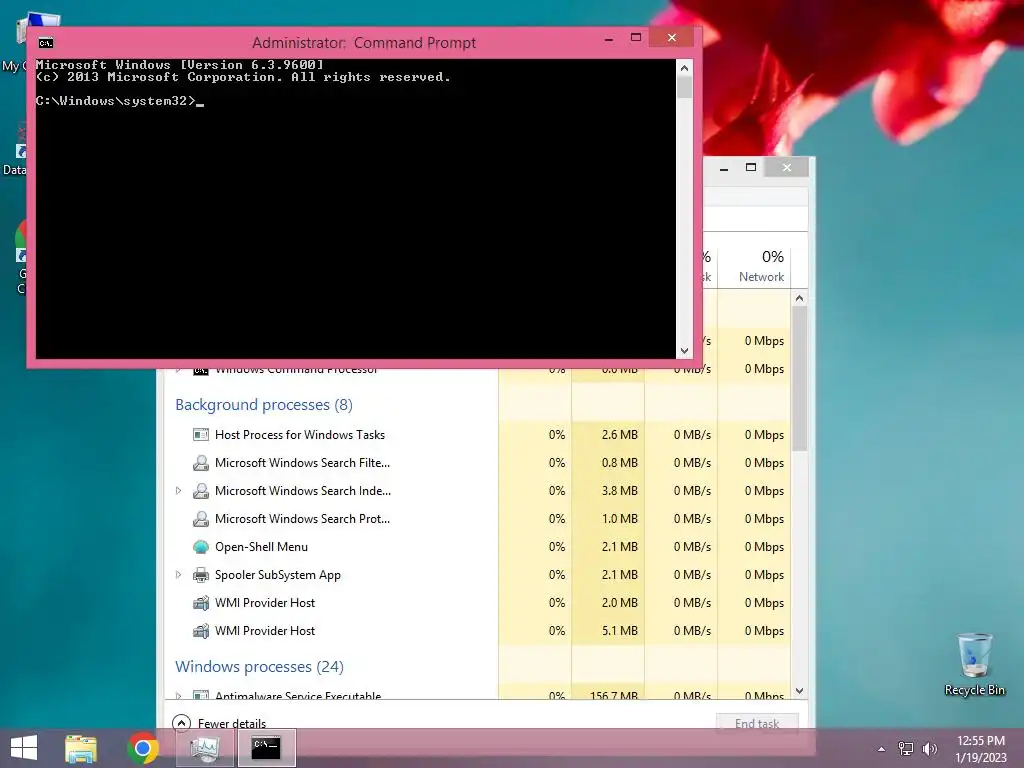Select the Open-Shell Menu row name
Image resolution: width=1024 pixels, height=768 pixels.
pos(261,547)
